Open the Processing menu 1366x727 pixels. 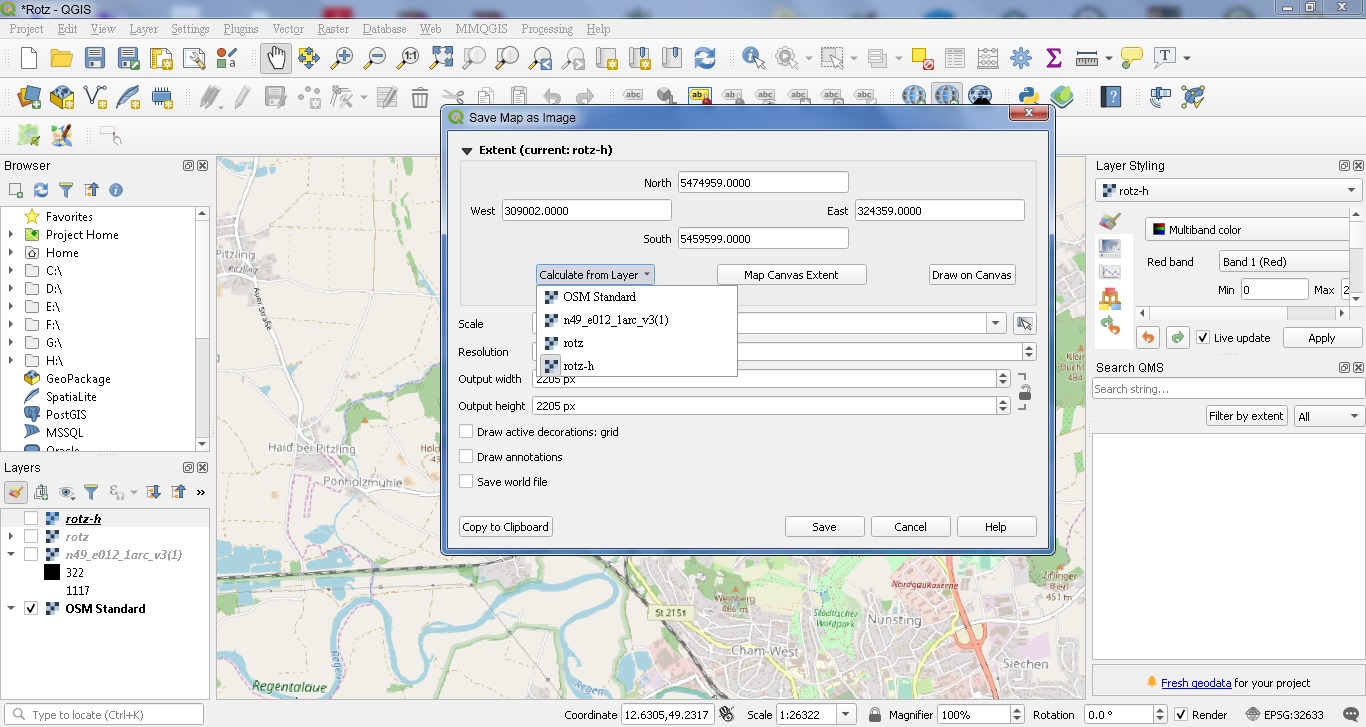coord(547,29)
